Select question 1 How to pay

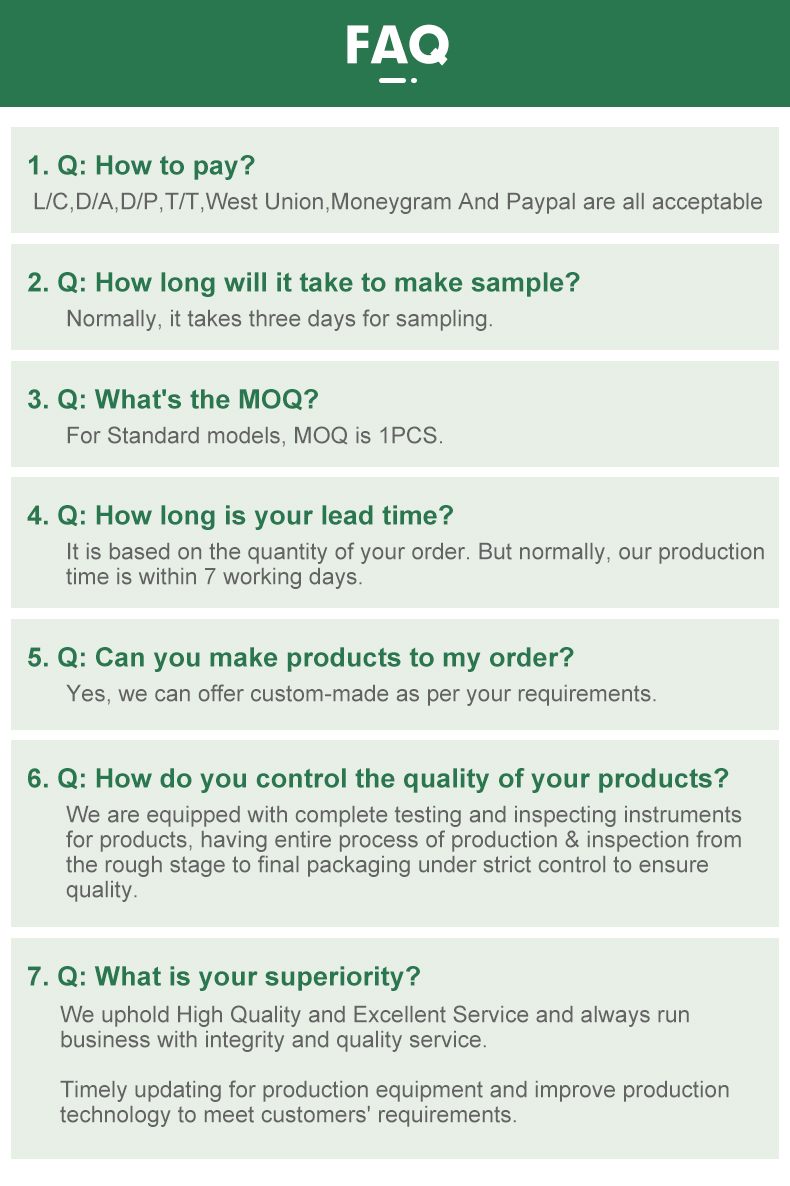tap(141, 165)
